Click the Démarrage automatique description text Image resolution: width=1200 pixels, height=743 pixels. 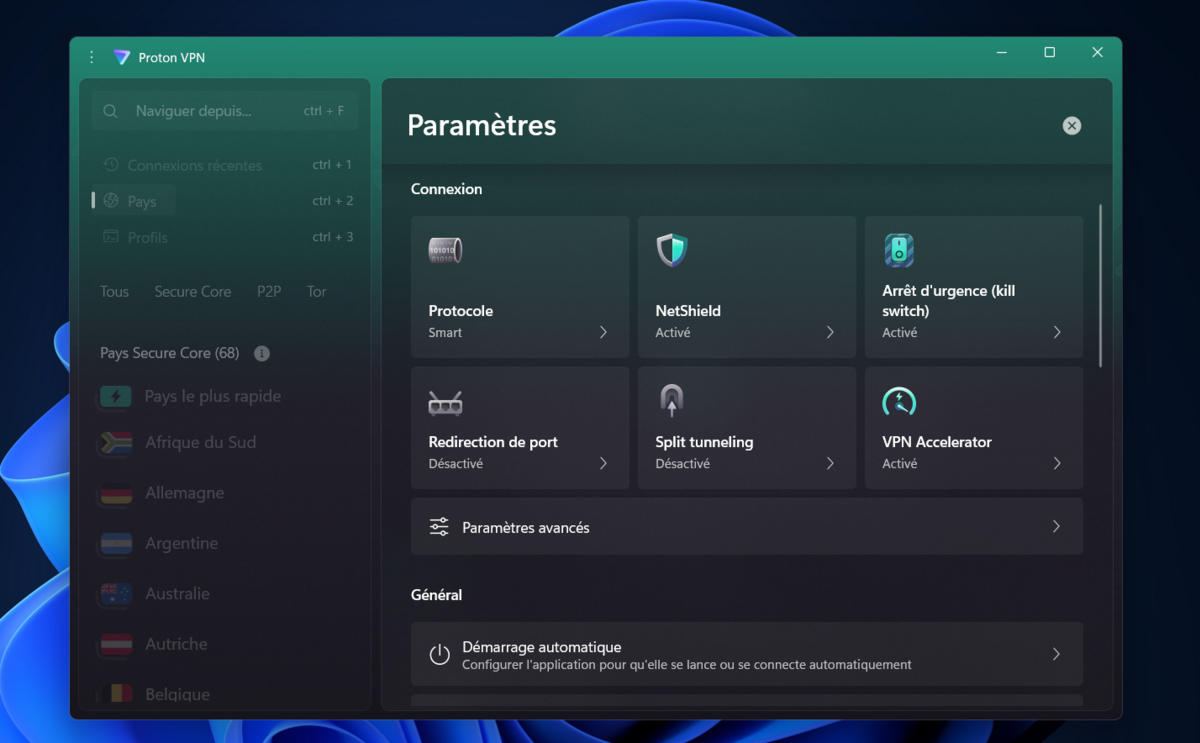pos(686,665)
